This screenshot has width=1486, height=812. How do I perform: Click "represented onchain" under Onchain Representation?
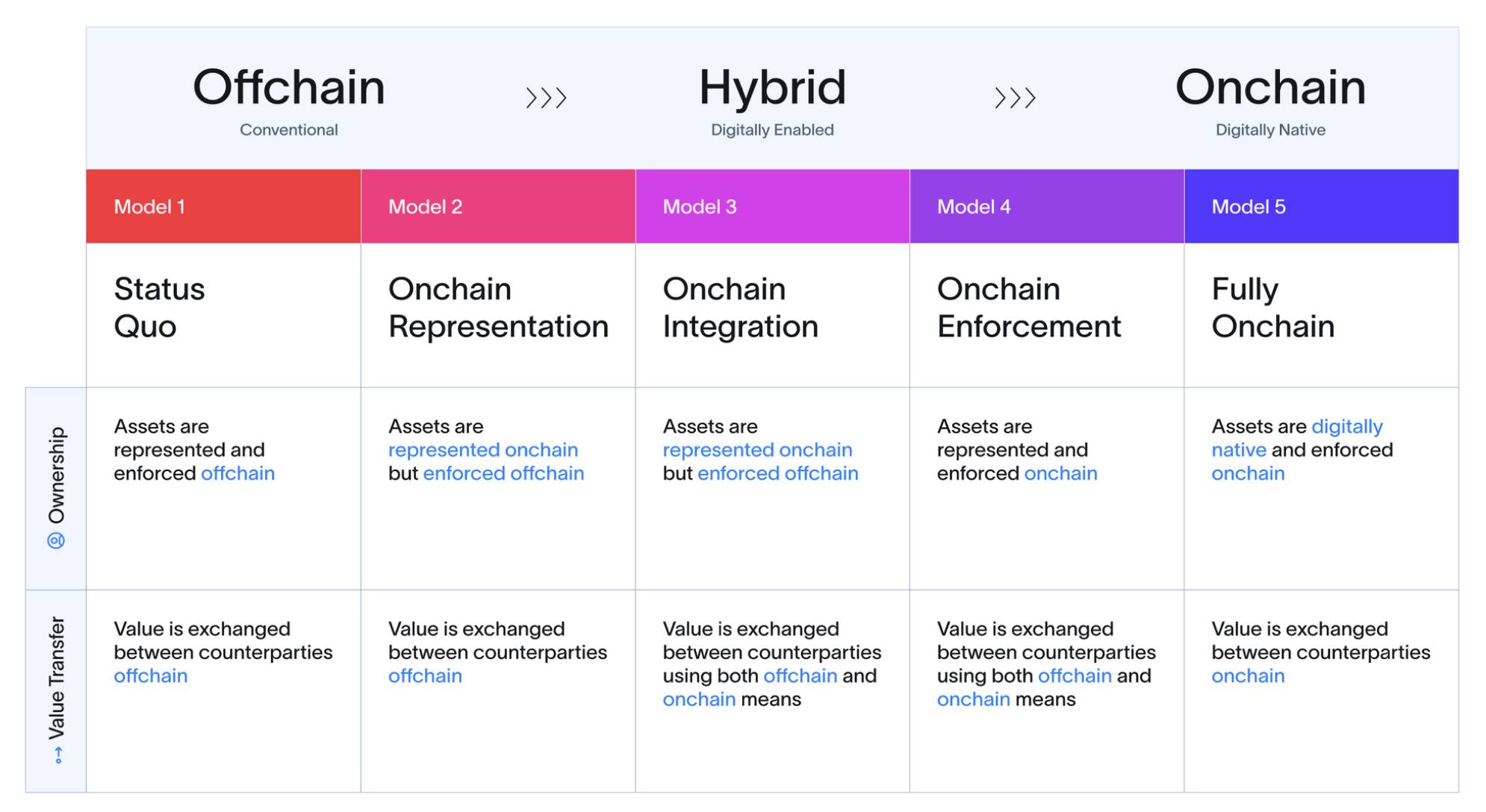click(x=483, y=450)
